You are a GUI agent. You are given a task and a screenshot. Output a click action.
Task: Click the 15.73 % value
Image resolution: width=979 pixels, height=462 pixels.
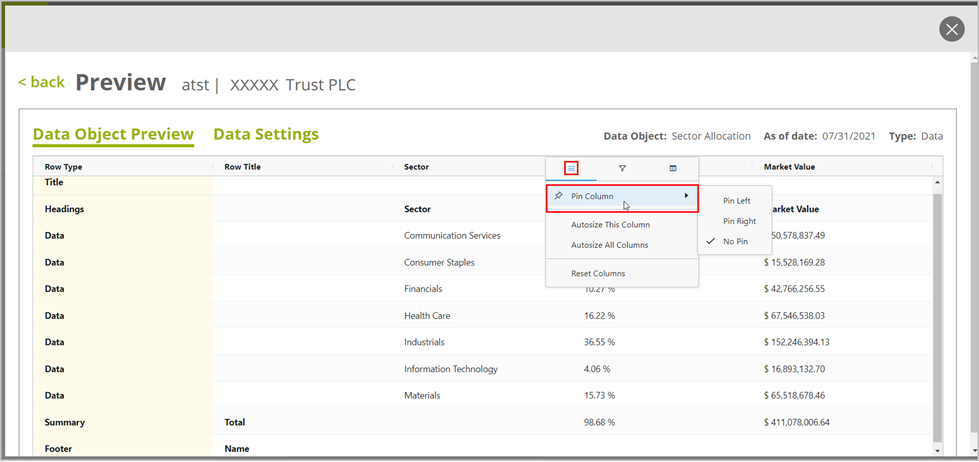point(599,396)
